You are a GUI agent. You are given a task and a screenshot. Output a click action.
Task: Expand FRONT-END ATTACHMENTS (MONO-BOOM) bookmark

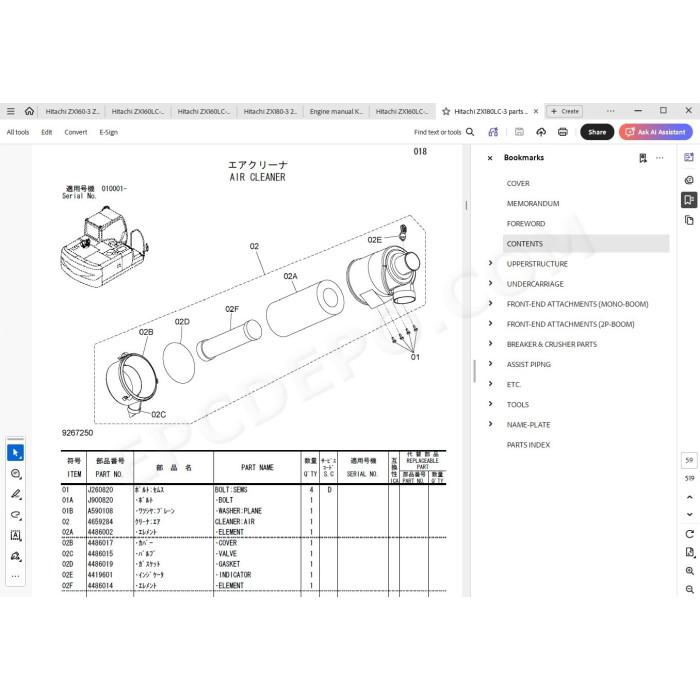tap(491, 303)
